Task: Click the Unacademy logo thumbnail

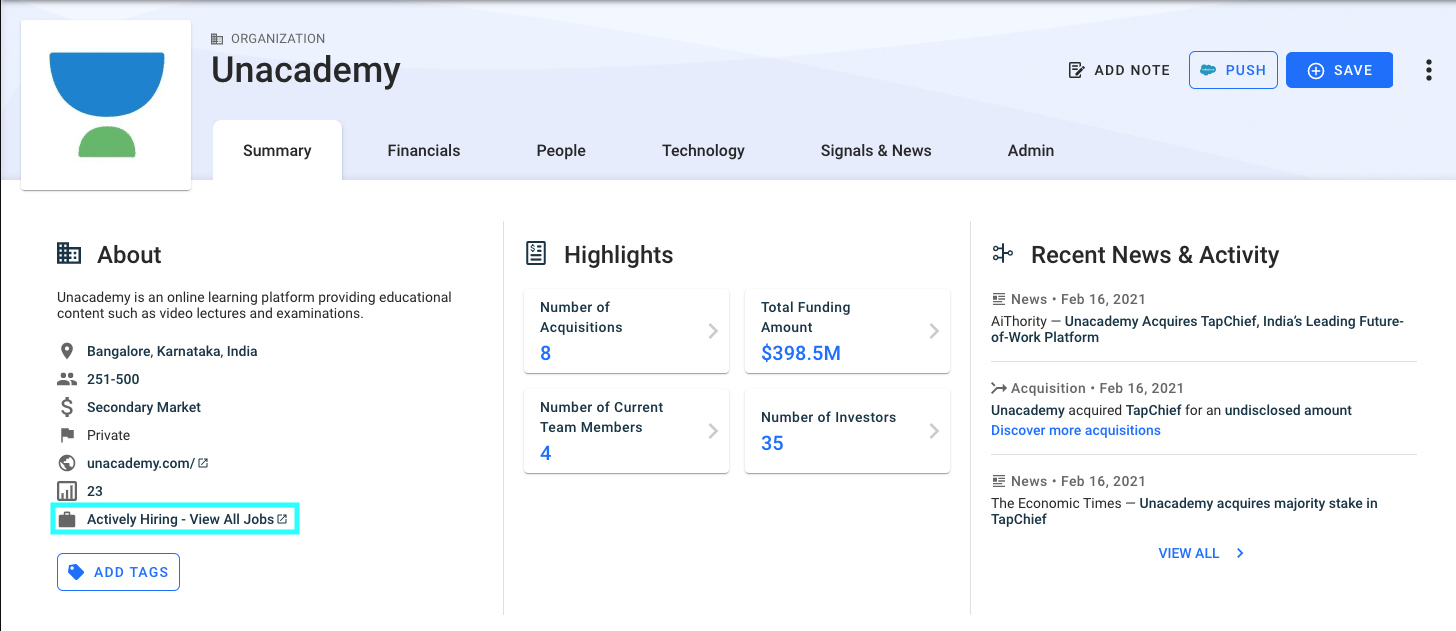Action: (106, 105)
